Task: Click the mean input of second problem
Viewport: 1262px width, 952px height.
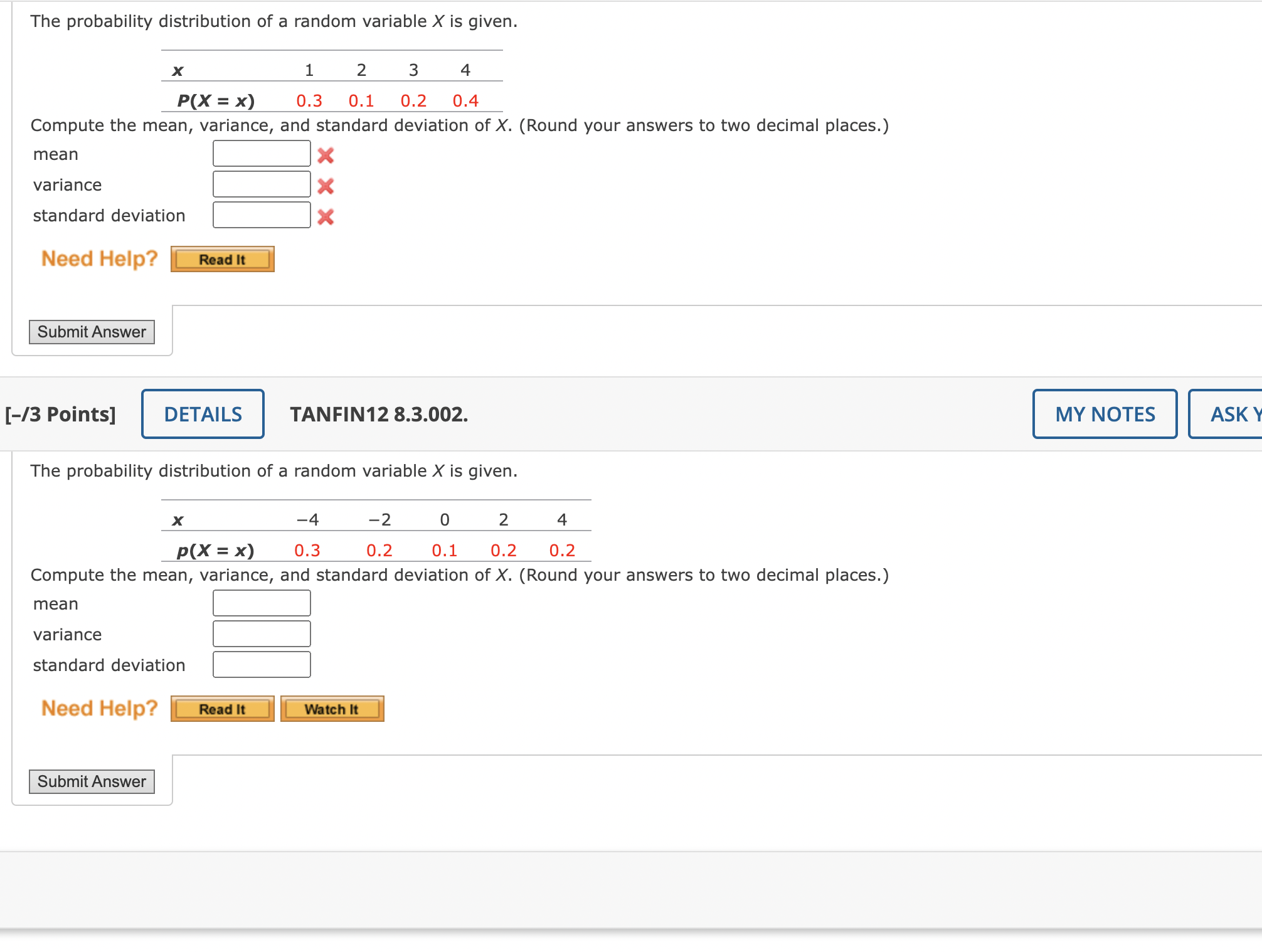Action: point(262,603)
